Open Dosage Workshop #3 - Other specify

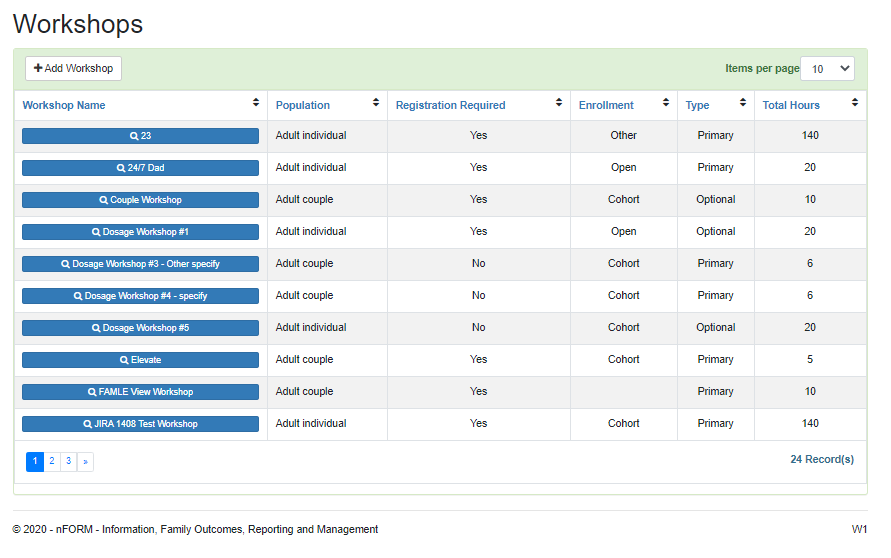pyautogui.click(x=140, y=264)
